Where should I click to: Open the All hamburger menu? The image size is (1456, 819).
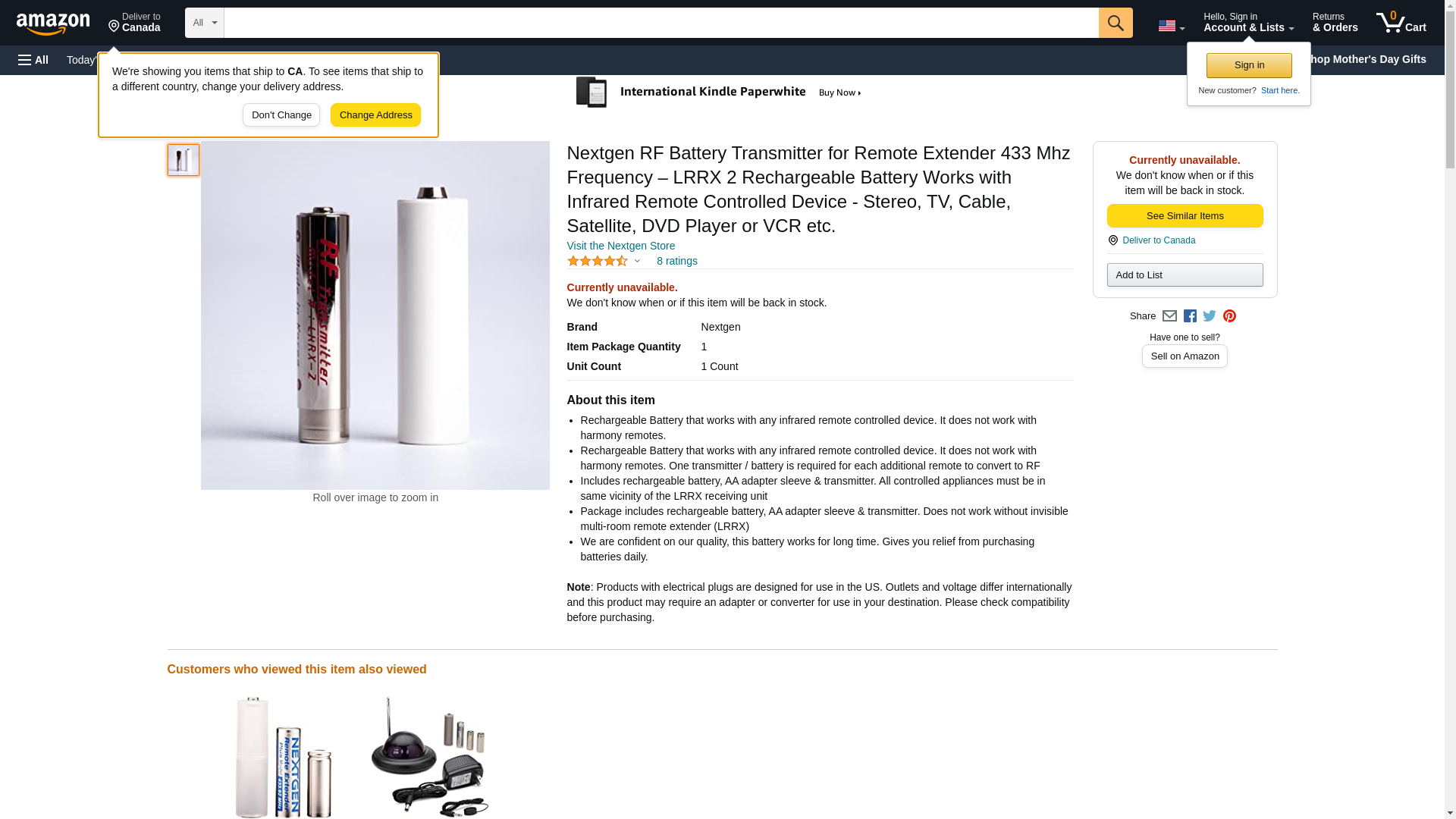[33, 60]
